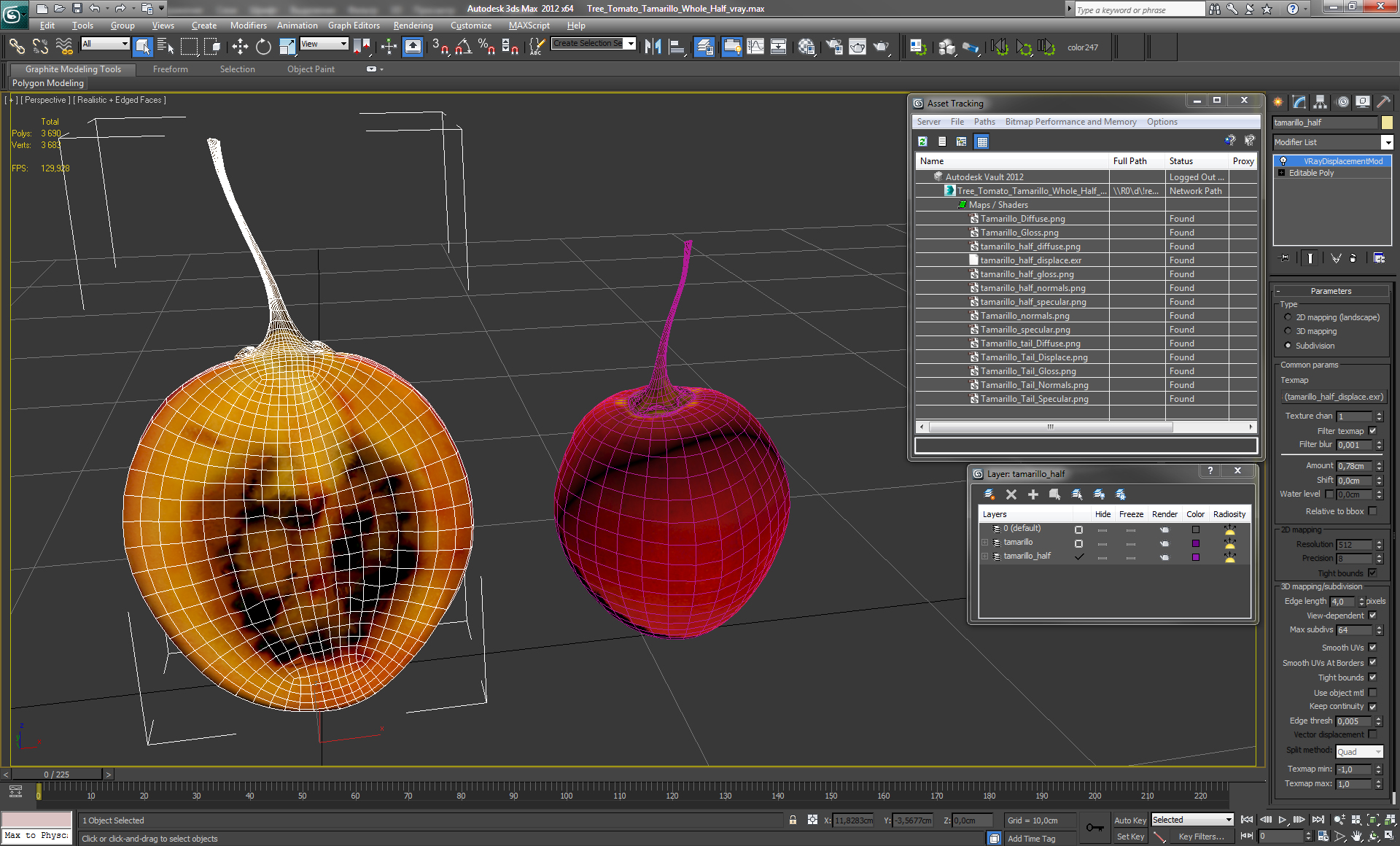This screenshot has height=846, width=1400.
Task: Expand the tamarillo_half layer tree
Action: 984,556
